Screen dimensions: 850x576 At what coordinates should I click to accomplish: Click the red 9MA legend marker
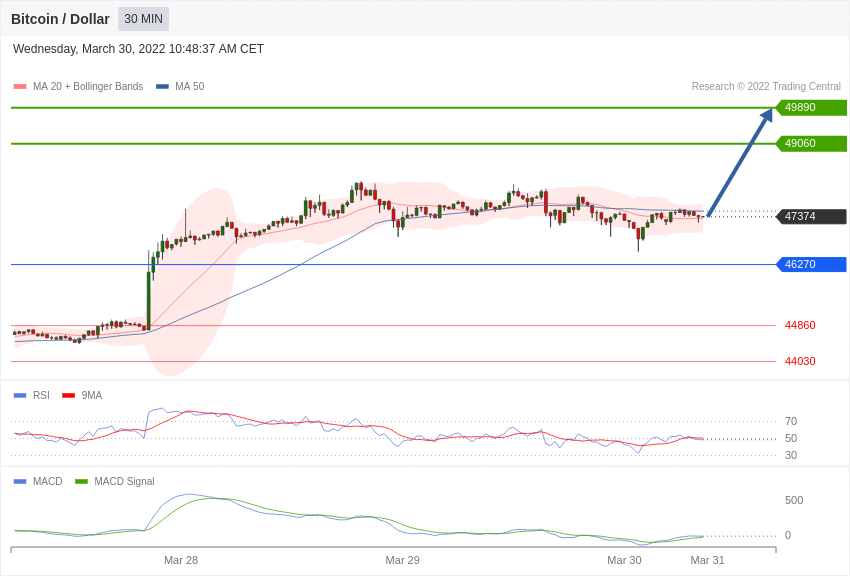(x=69, y=396)
